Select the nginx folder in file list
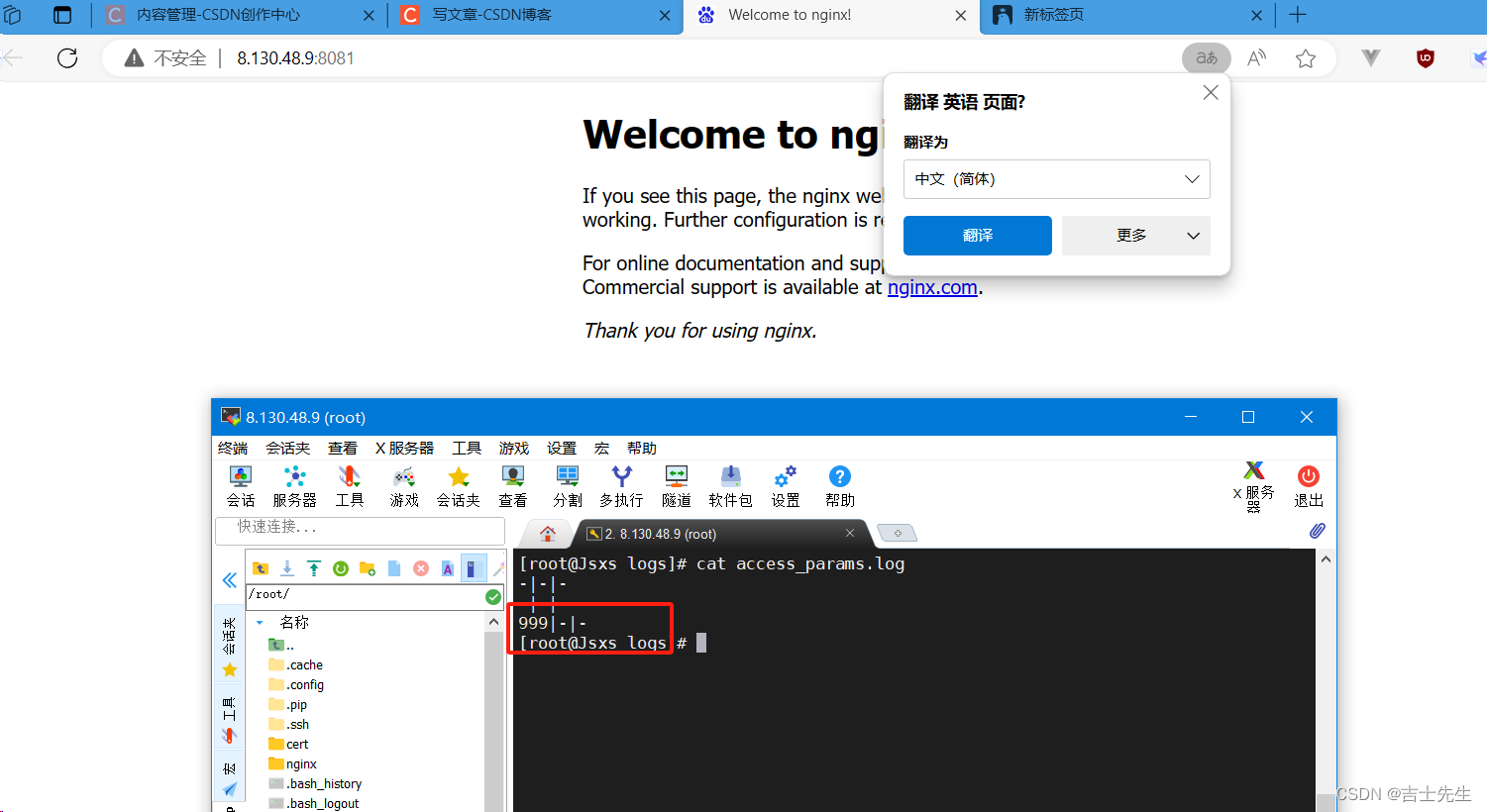 (x=293, y=763)
